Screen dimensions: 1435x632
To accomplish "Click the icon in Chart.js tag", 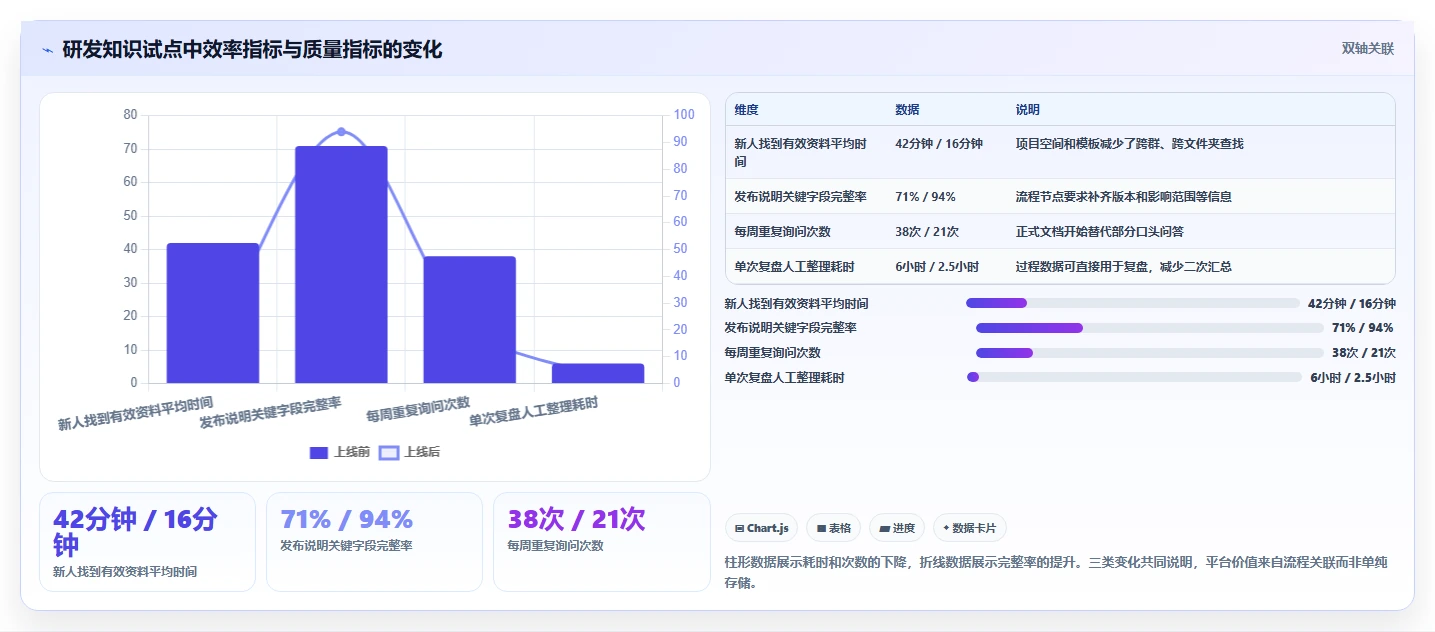I will (x=739, y=528).
